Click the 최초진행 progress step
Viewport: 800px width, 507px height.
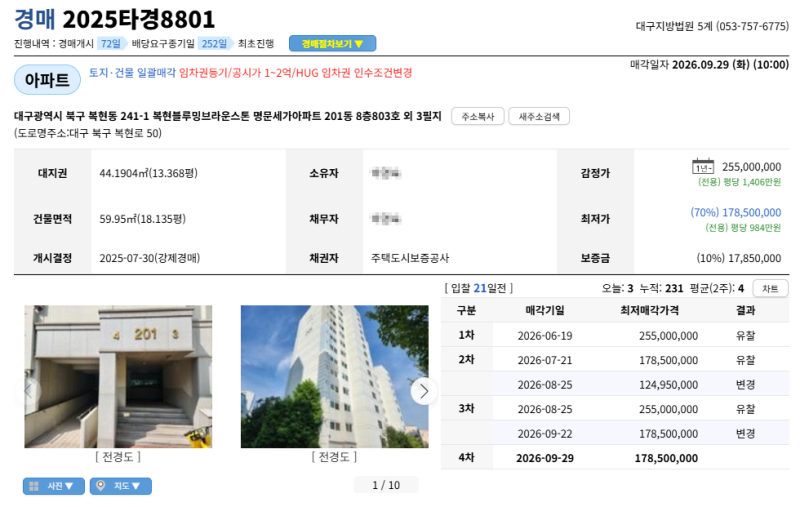tap(256, 44)
